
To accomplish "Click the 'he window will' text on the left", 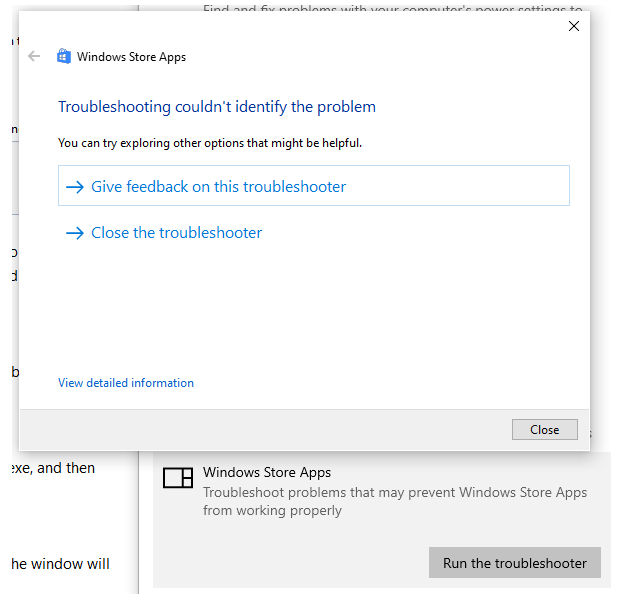I will click(x=59, y=564).
